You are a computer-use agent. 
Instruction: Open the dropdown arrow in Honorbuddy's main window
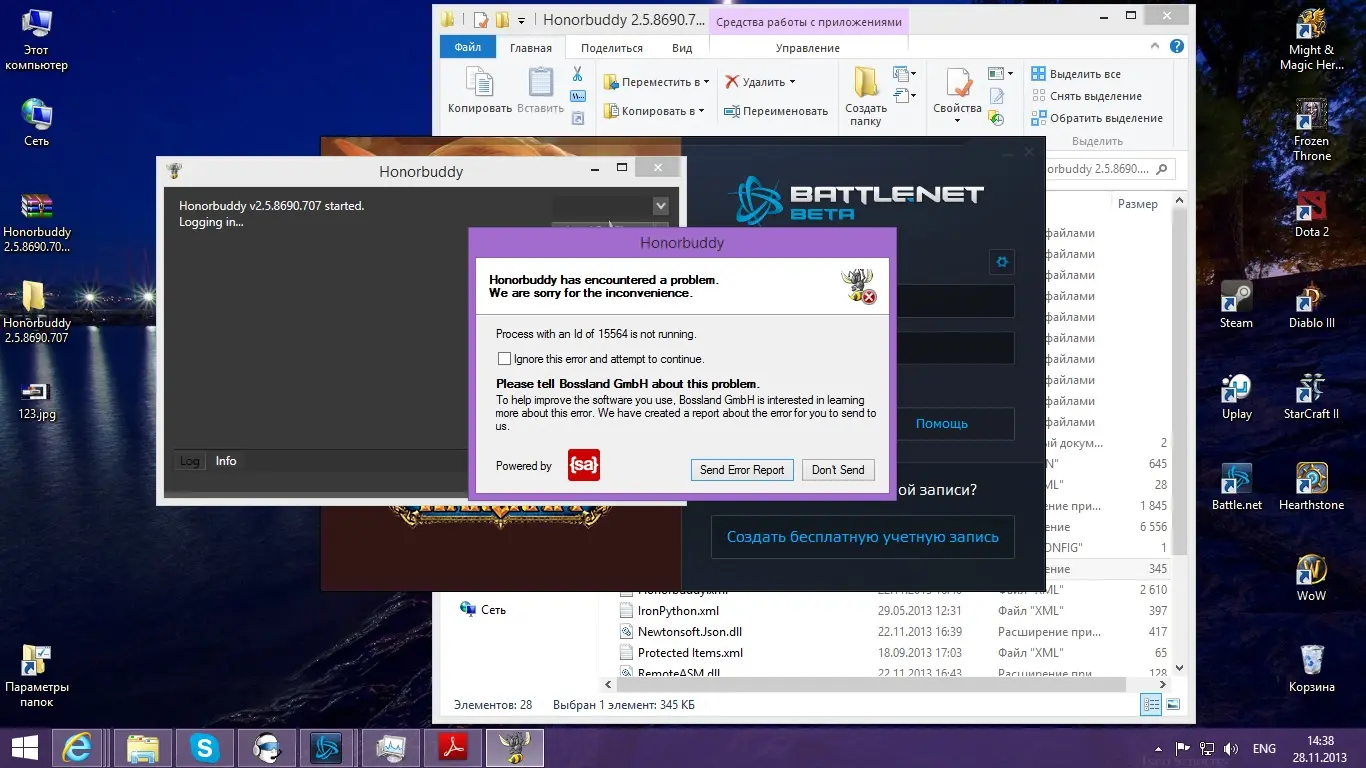tap(660, 206)
